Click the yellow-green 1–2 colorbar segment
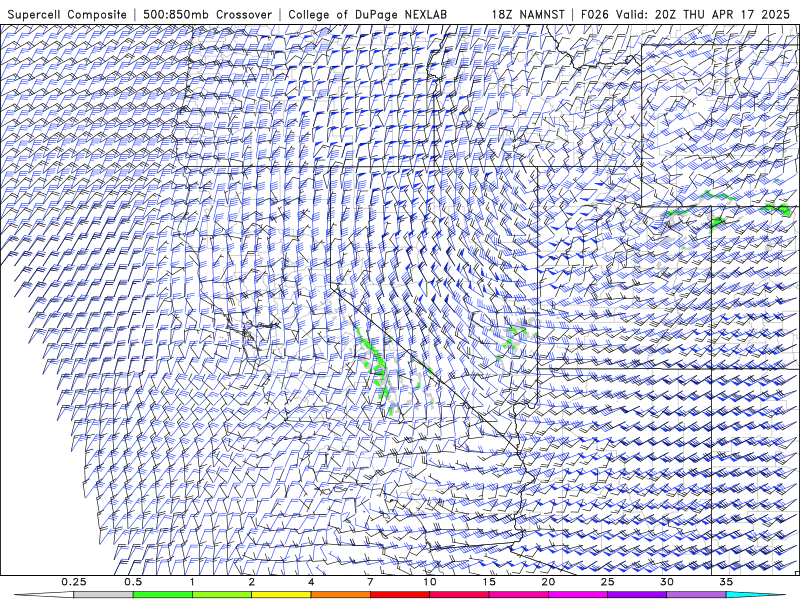The image size is (800, 600). (222, 595)
